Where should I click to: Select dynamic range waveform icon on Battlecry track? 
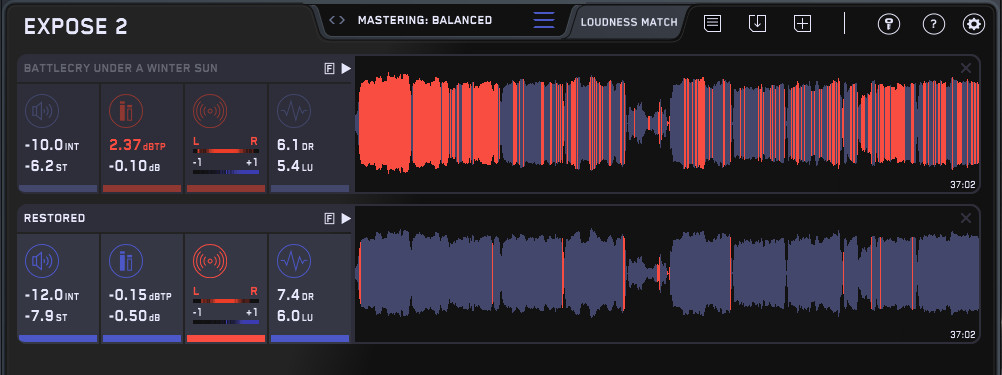tap(294, 111)
